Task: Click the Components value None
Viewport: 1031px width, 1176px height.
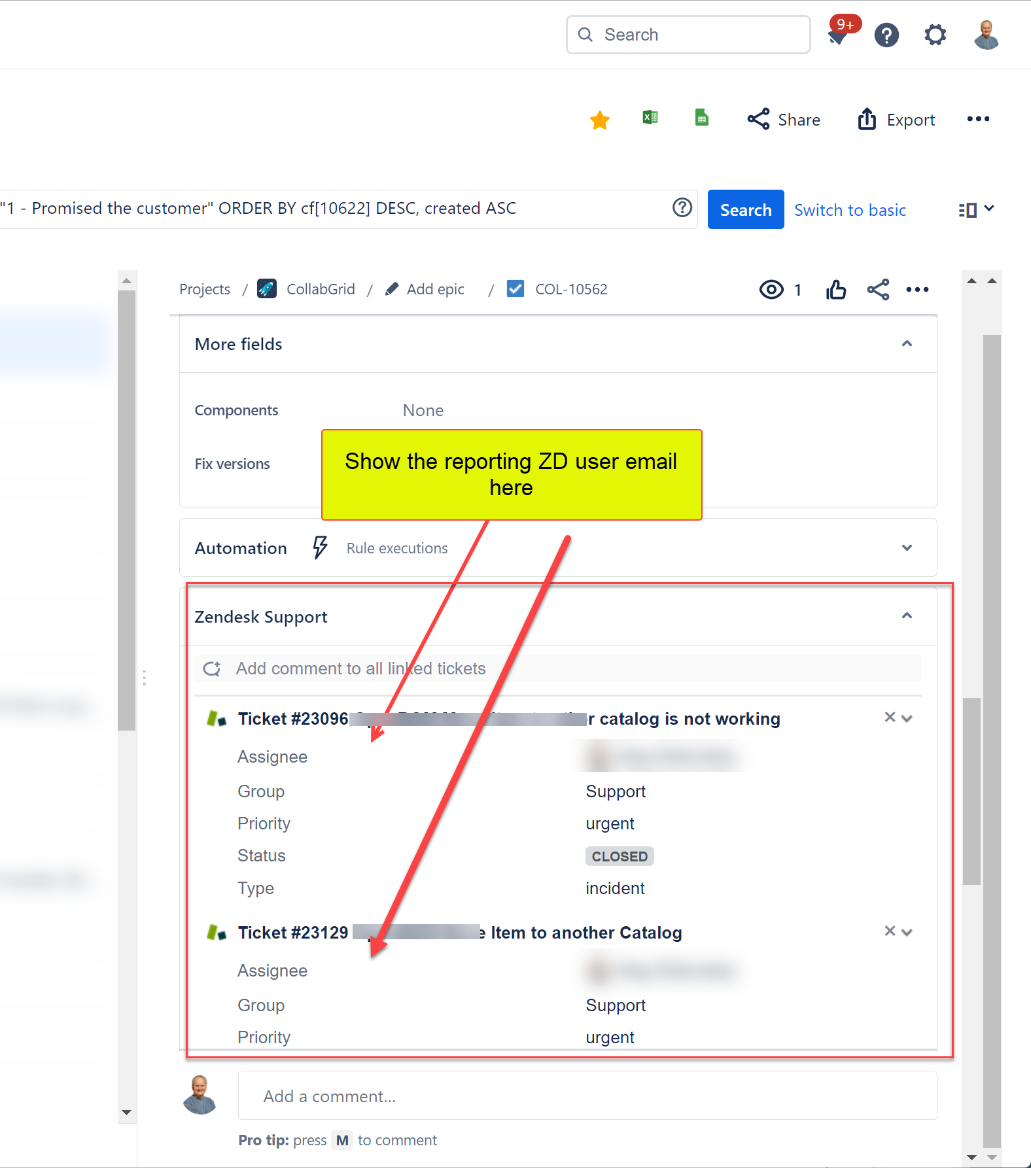Action: [x=423, y=410]
